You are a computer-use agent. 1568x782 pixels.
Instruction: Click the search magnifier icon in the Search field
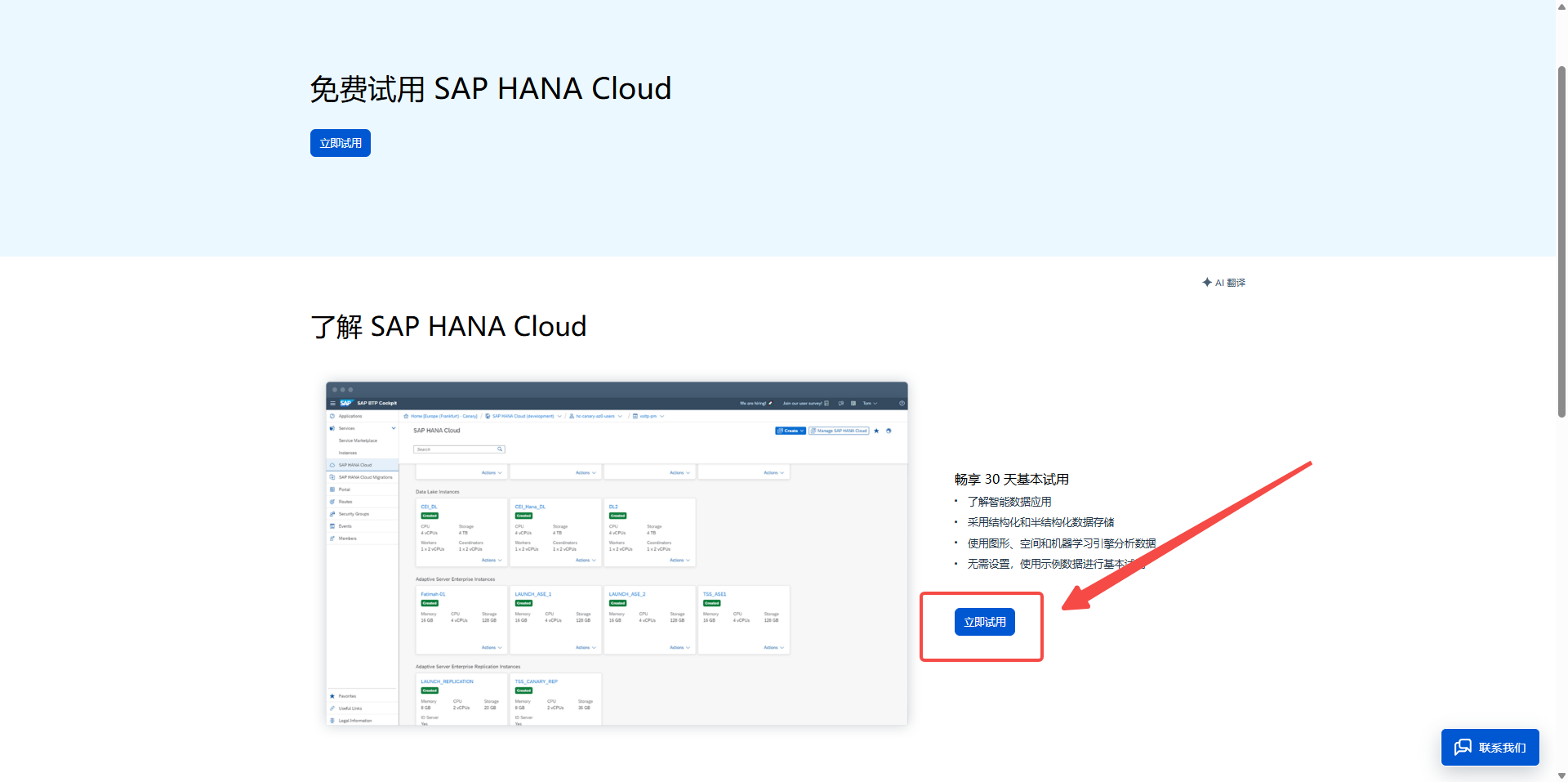[500, 449]
